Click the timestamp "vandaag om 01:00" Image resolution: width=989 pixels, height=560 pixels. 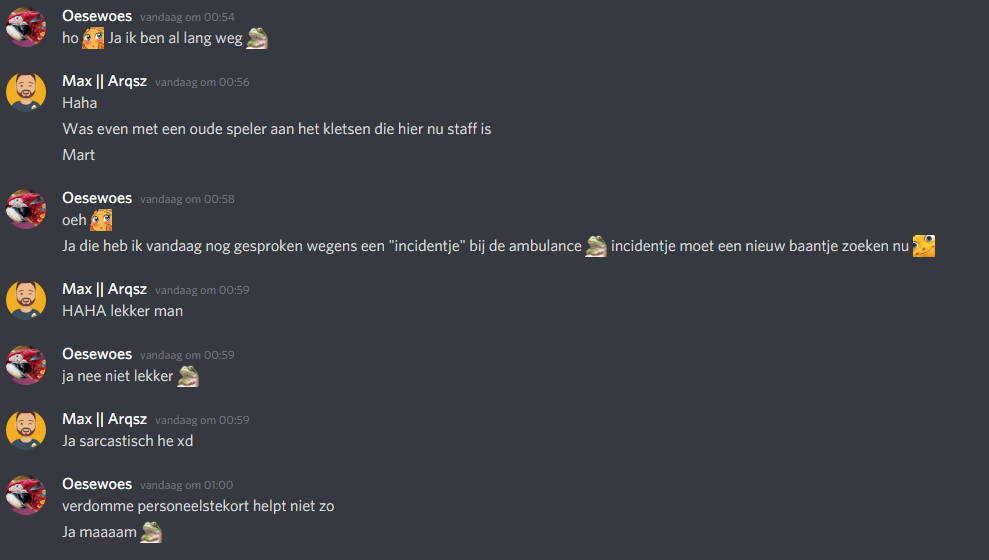(187, 485)
